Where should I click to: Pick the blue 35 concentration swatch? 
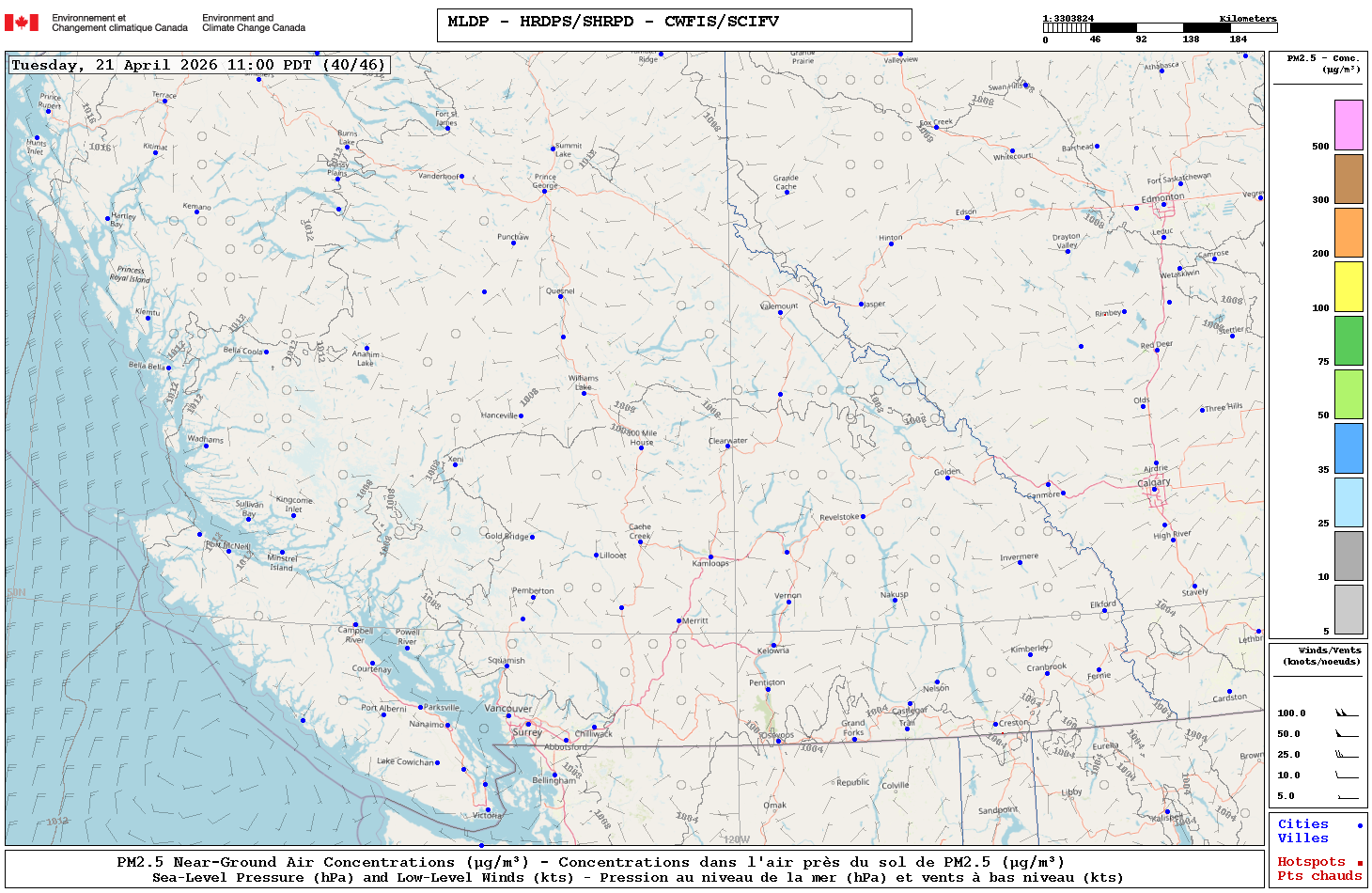tap(1349, 447)
